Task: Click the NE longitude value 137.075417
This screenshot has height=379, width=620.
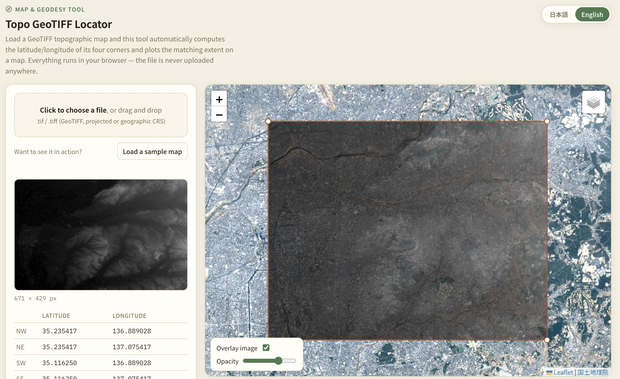Action: tap(132, 347)
